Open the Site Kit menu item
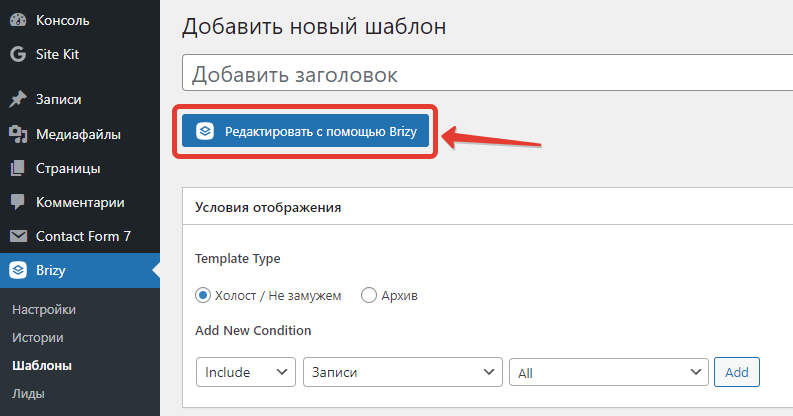The height and width of the screenshot is (416, 793). 57,54
